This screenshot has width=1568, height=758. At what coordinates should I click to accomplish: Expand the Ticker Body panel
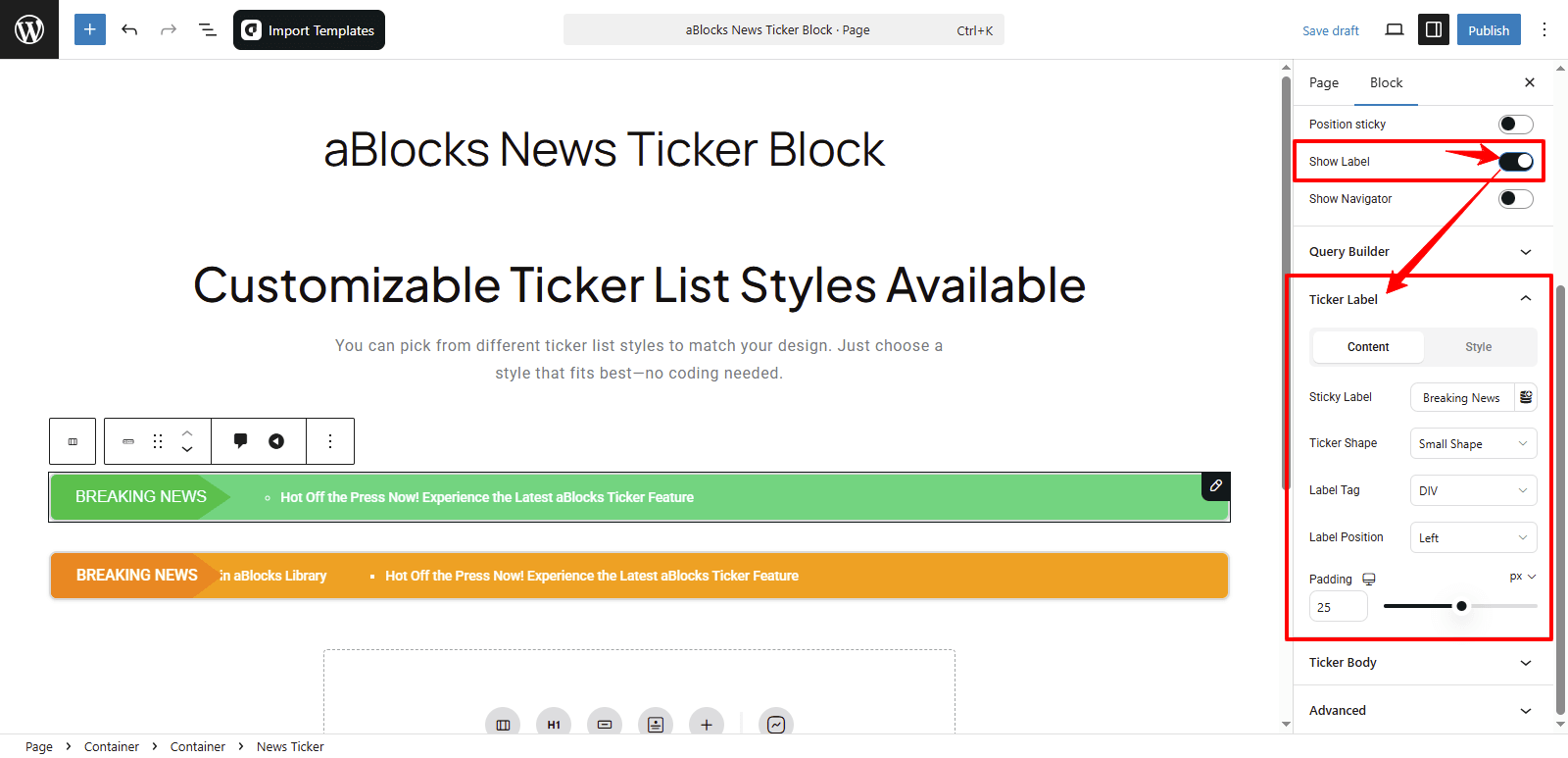pos(1421,663)
